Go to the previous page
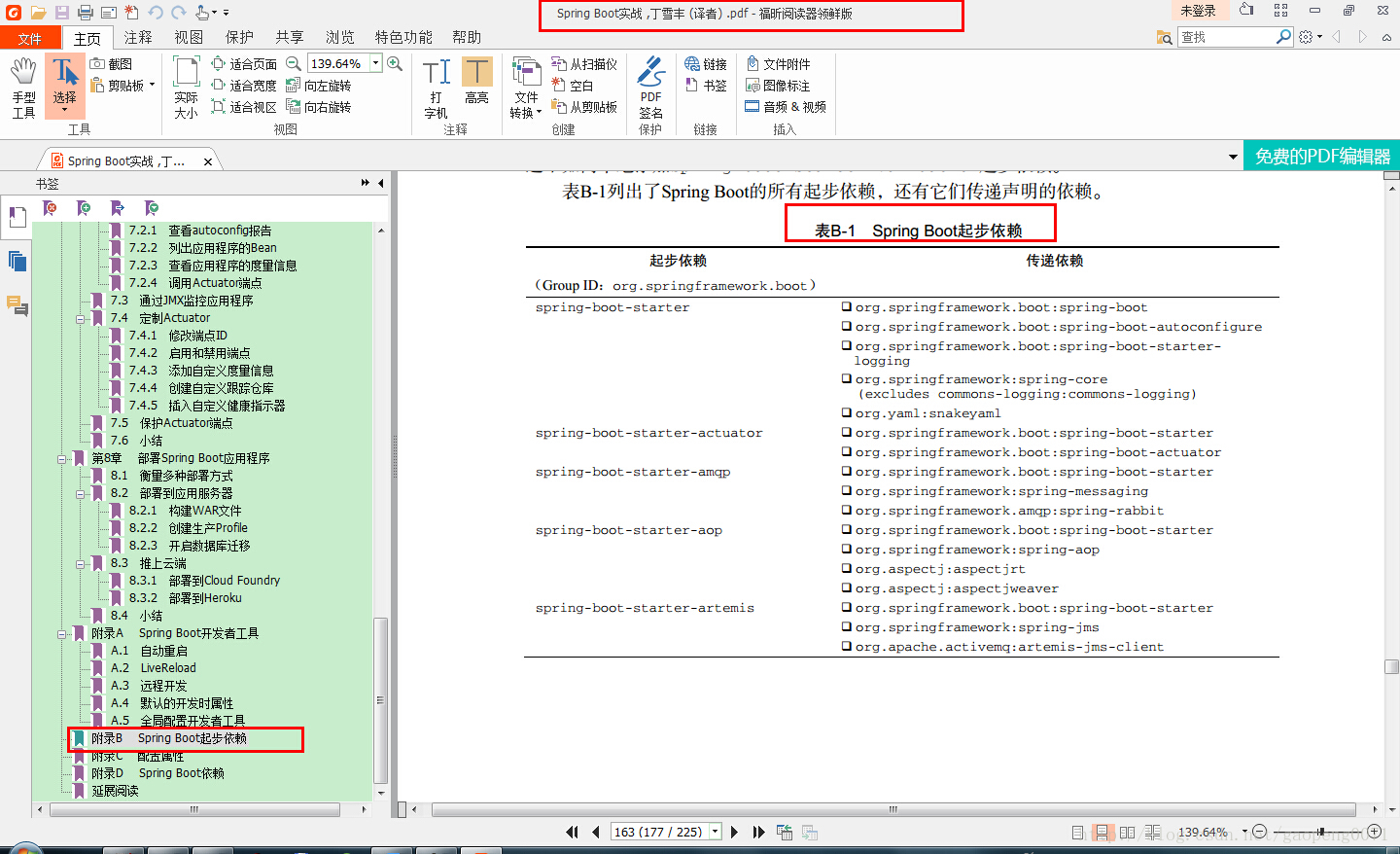 click(x=595, y=832)
